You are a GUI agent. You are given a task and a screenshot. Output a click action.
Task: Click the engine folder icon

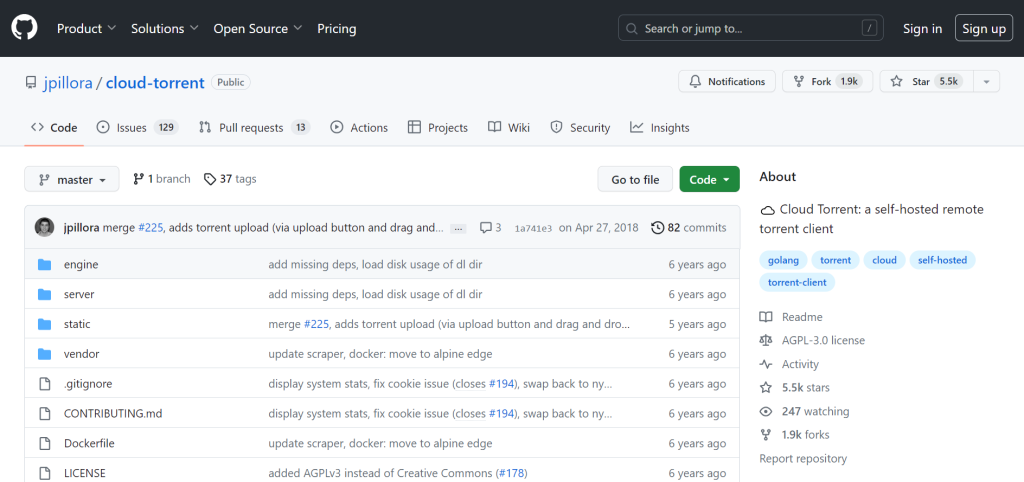coord(44,265)
